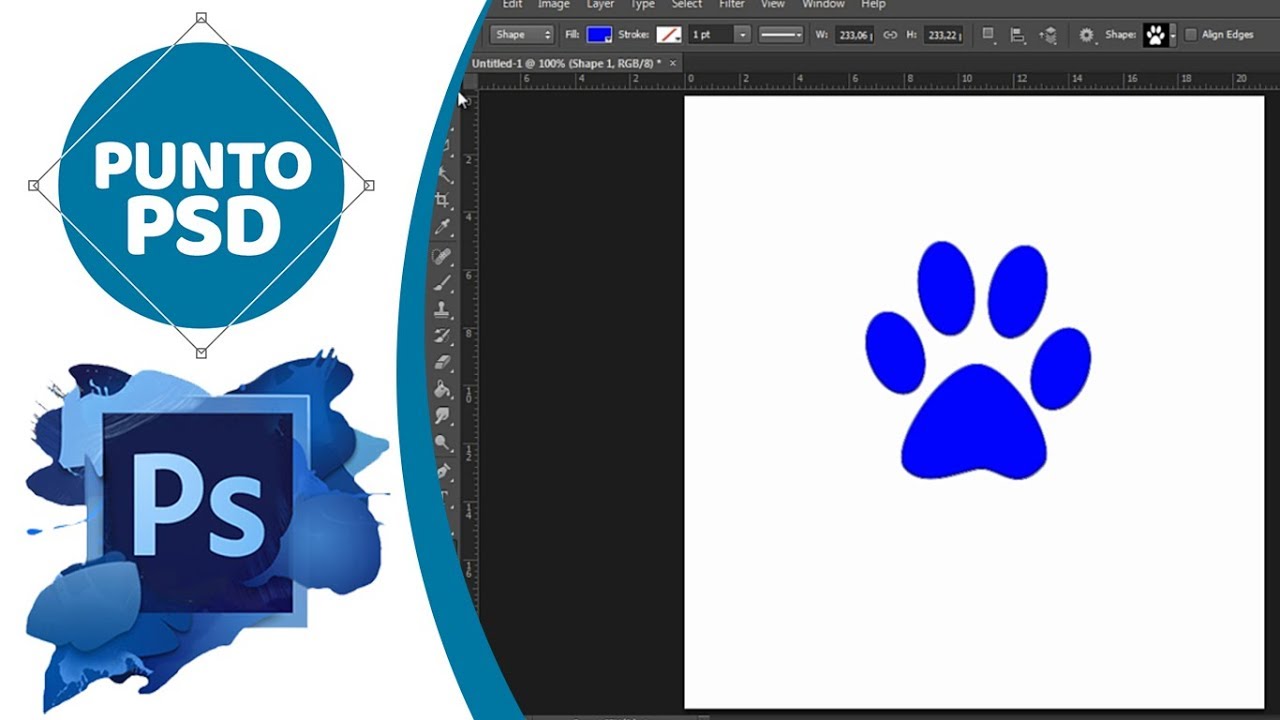Viewport: 1280px width, 720px height.
Task: Click the H height value field
Action: tap(942, 35)
